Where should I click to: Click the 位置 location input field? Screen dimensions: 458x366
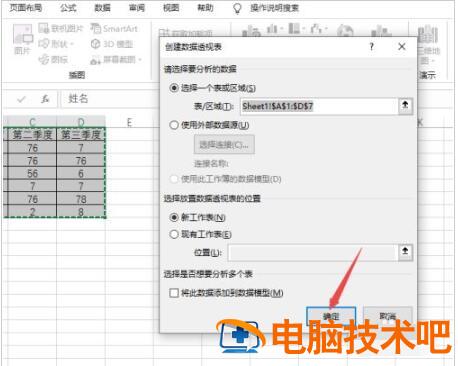(x=313, y=252)
